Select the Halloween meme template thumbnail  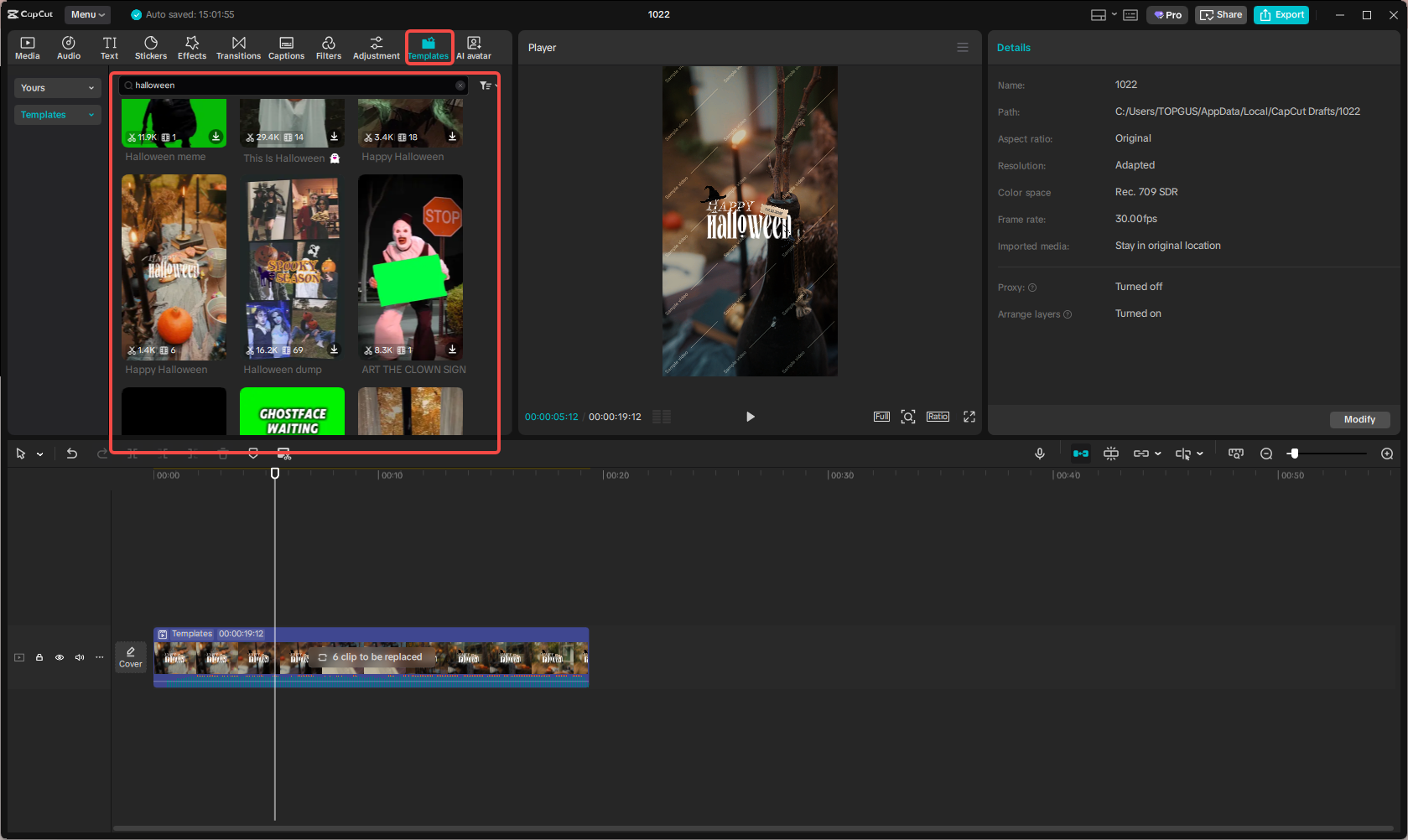coord(174,122)
